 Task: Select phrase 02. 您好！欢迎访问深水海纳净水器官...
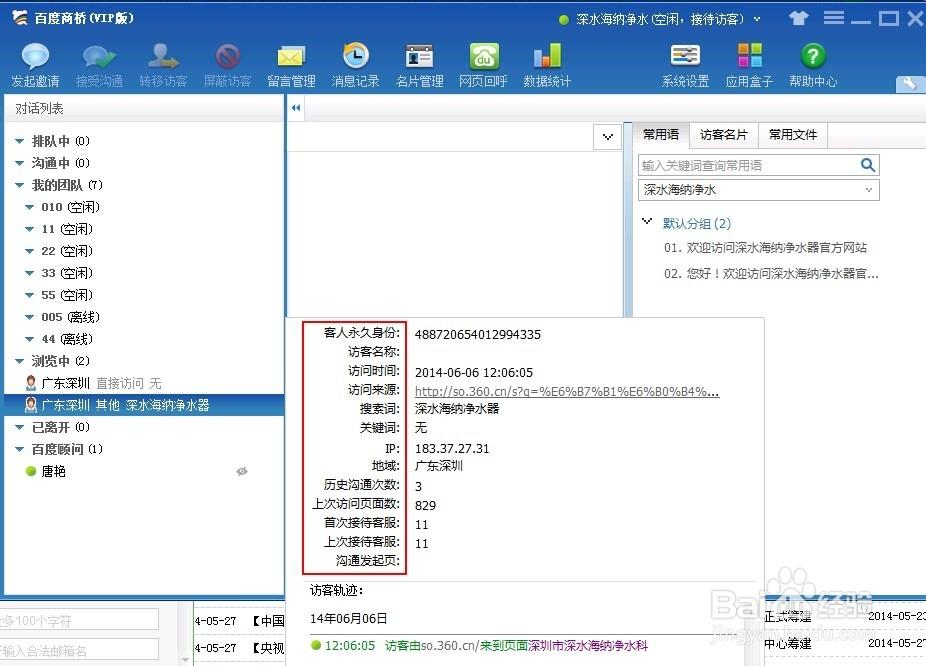pos(771,273)
